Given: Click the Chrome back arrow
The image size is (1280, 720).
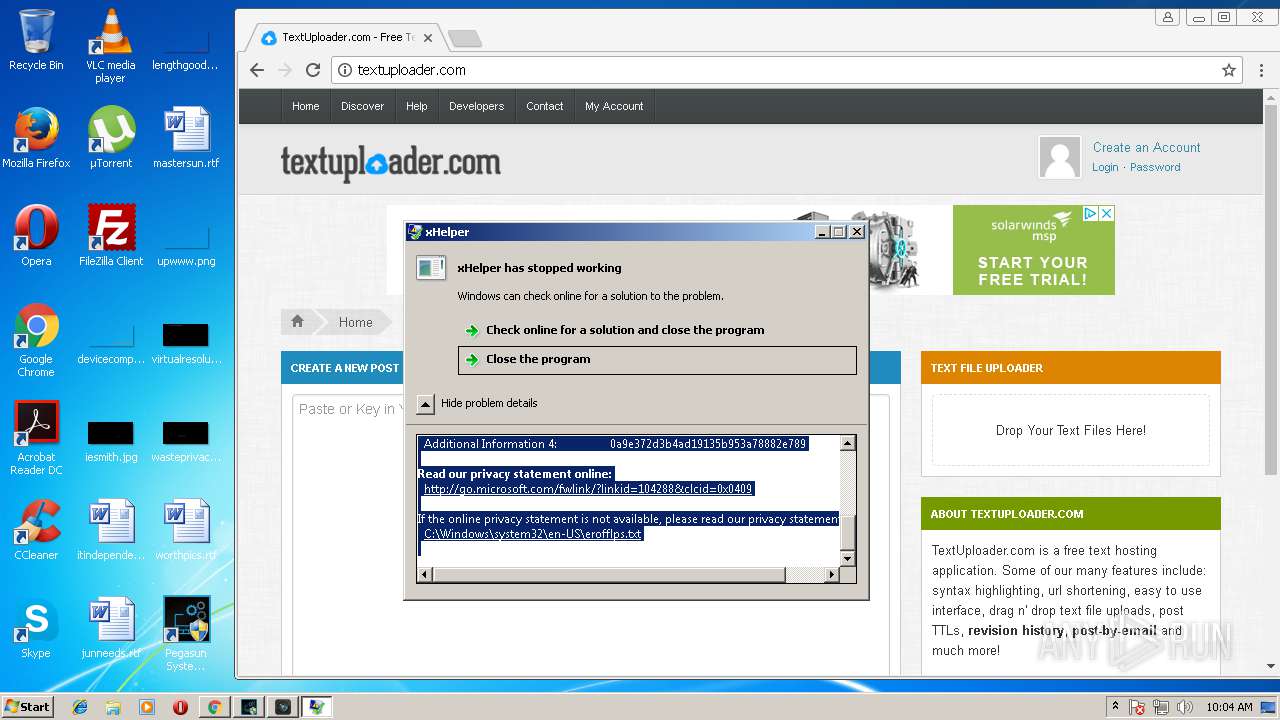Looking at the screenshot, I should coord(257,70).
